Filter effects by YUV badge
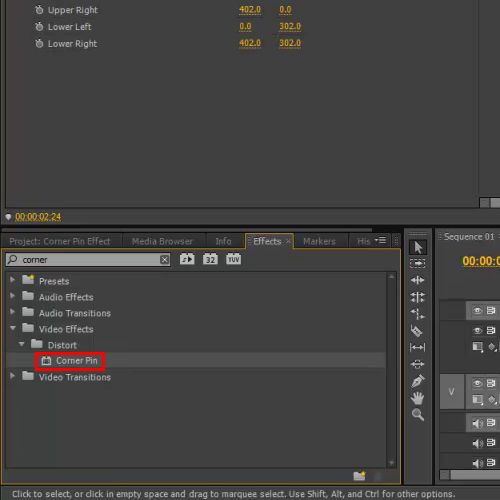This screenshot has width=500, height=500. pos(234,259)
